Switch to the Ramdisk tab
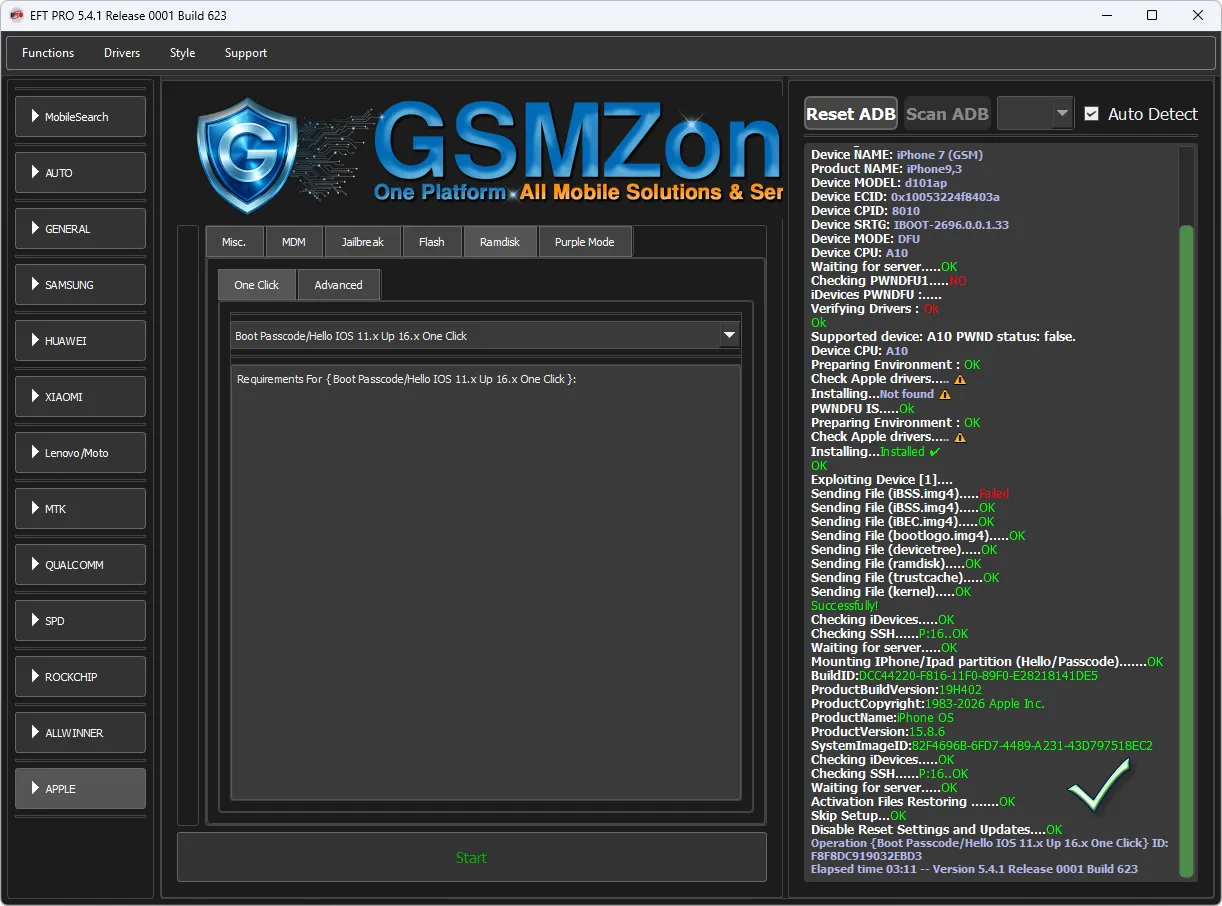 (500, 242)
